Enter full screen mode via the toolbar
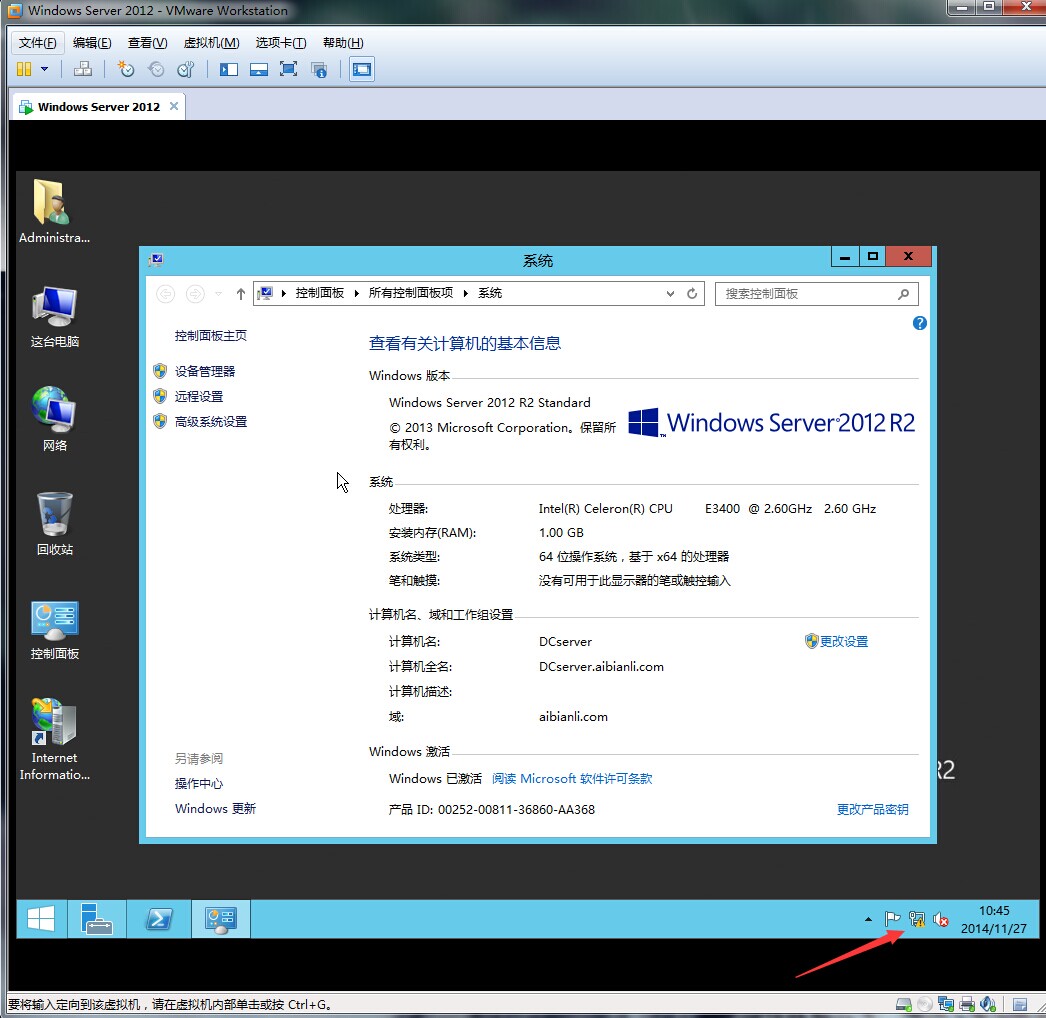 288,69
